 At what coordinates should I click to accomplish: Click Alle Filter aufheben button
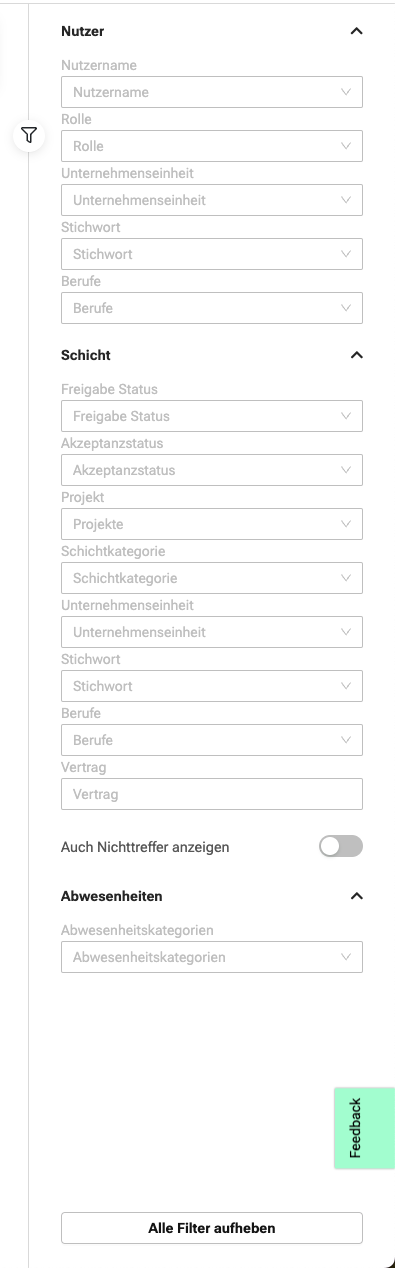coord(212,1228)
